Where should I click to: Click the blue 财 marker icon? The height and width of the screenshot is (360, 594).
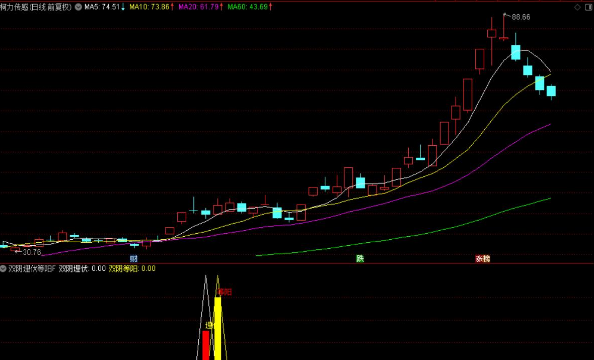[x=133, y=259]
